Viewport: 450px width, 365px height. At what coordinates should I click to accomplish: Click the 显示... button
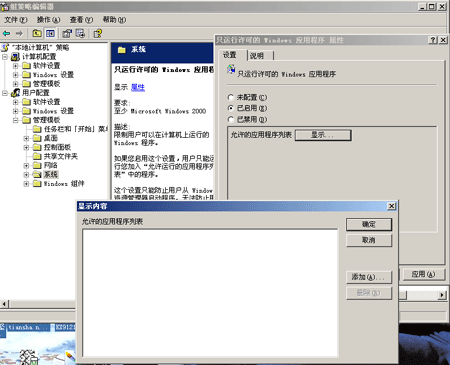pos(323,135)
